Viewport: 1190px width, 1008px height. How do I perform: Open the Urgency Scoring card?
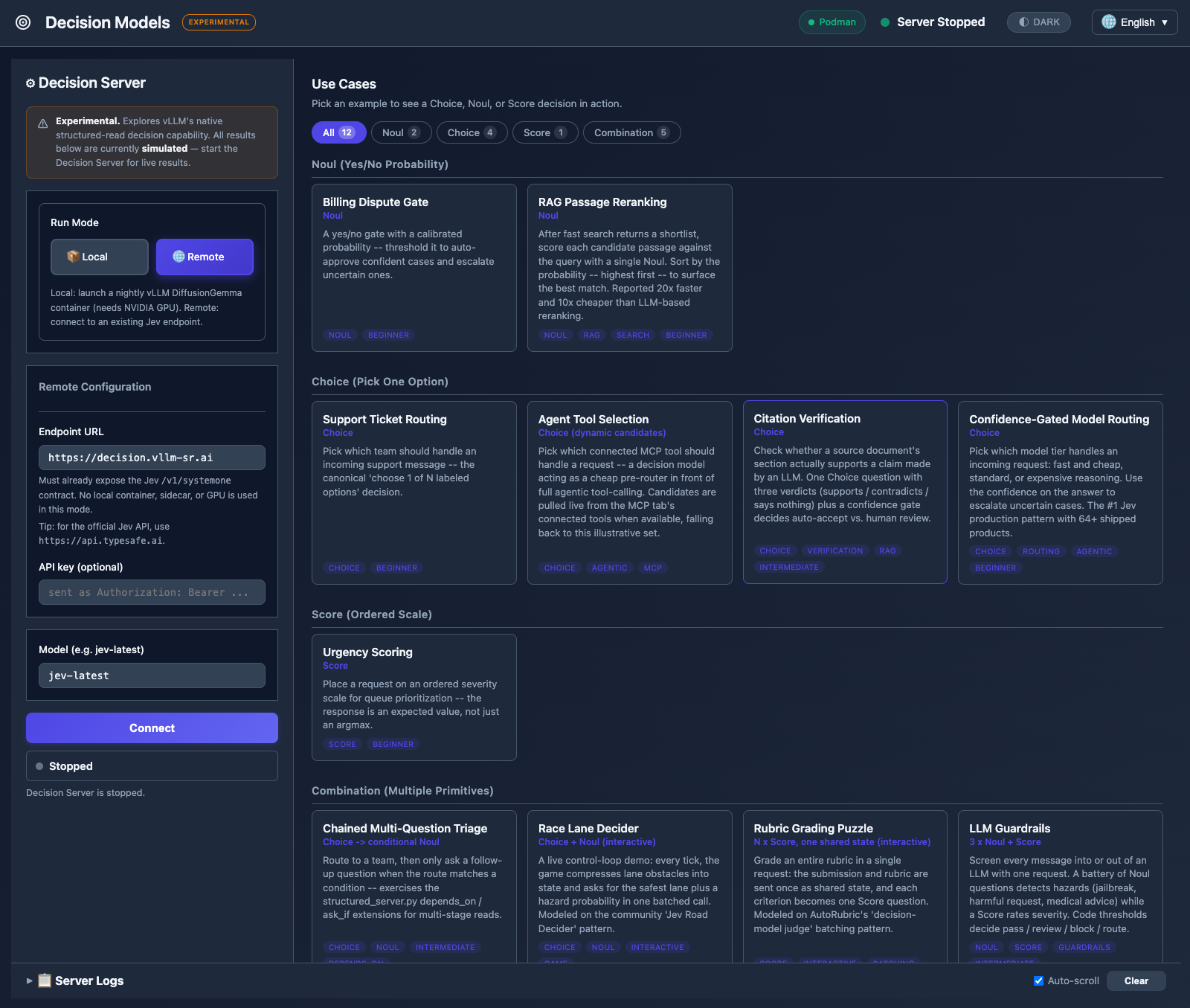coord(414,697)
